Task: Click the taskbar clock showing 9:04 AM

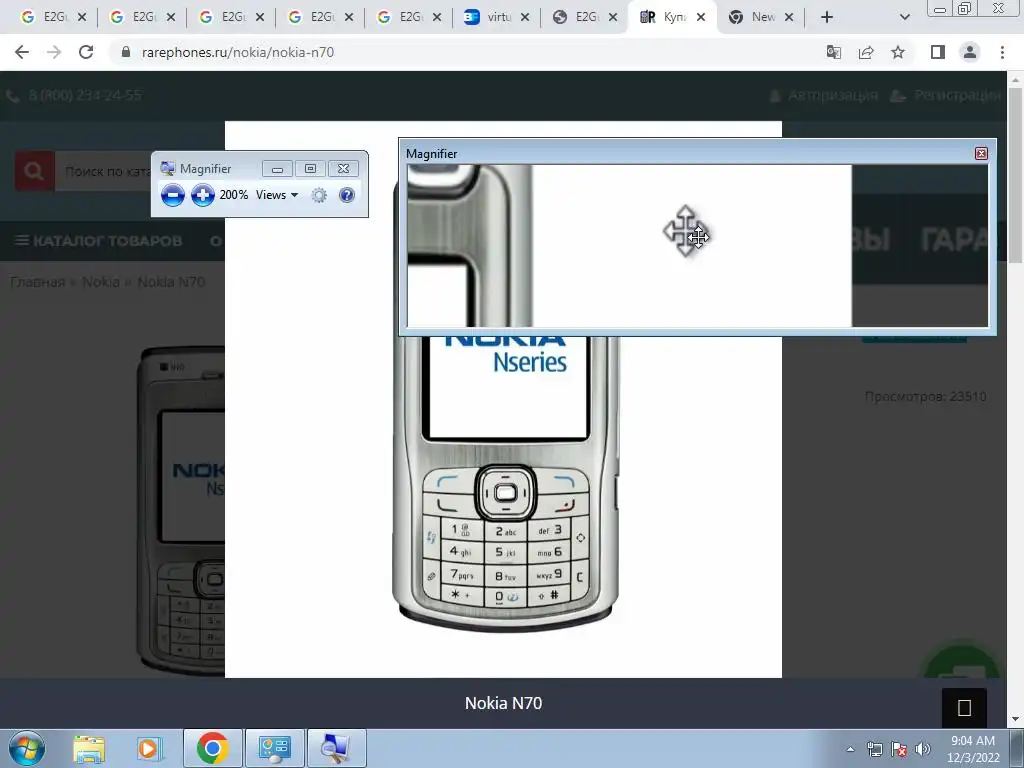Action: click(x=973, y=749)
